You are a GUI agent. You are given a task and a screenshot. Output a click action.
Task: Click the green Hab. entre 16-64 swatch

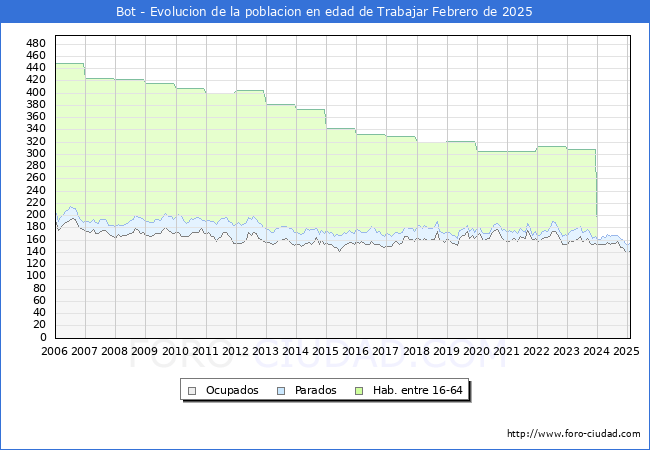[359, 391]
